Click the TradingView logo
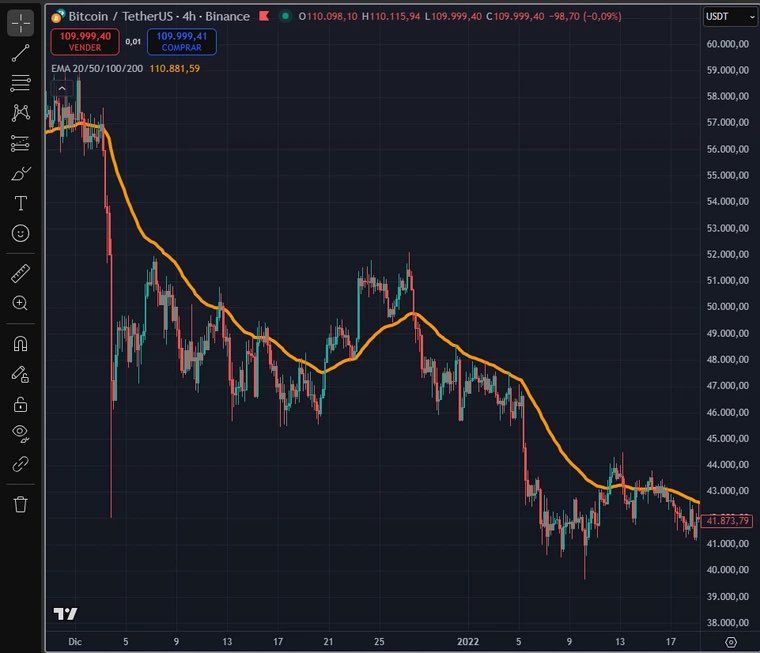760x653 pixels. 65,614
